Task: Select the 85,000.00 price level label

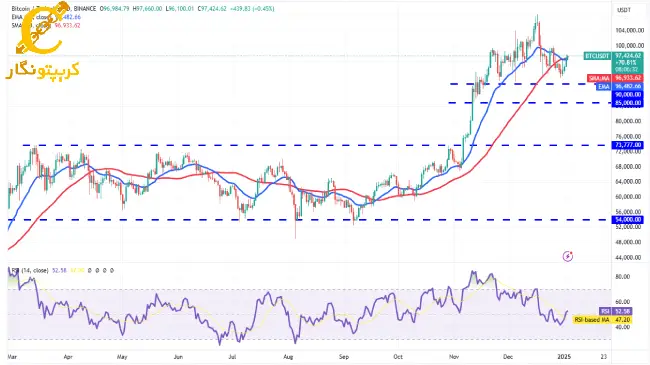Action: 628,102
